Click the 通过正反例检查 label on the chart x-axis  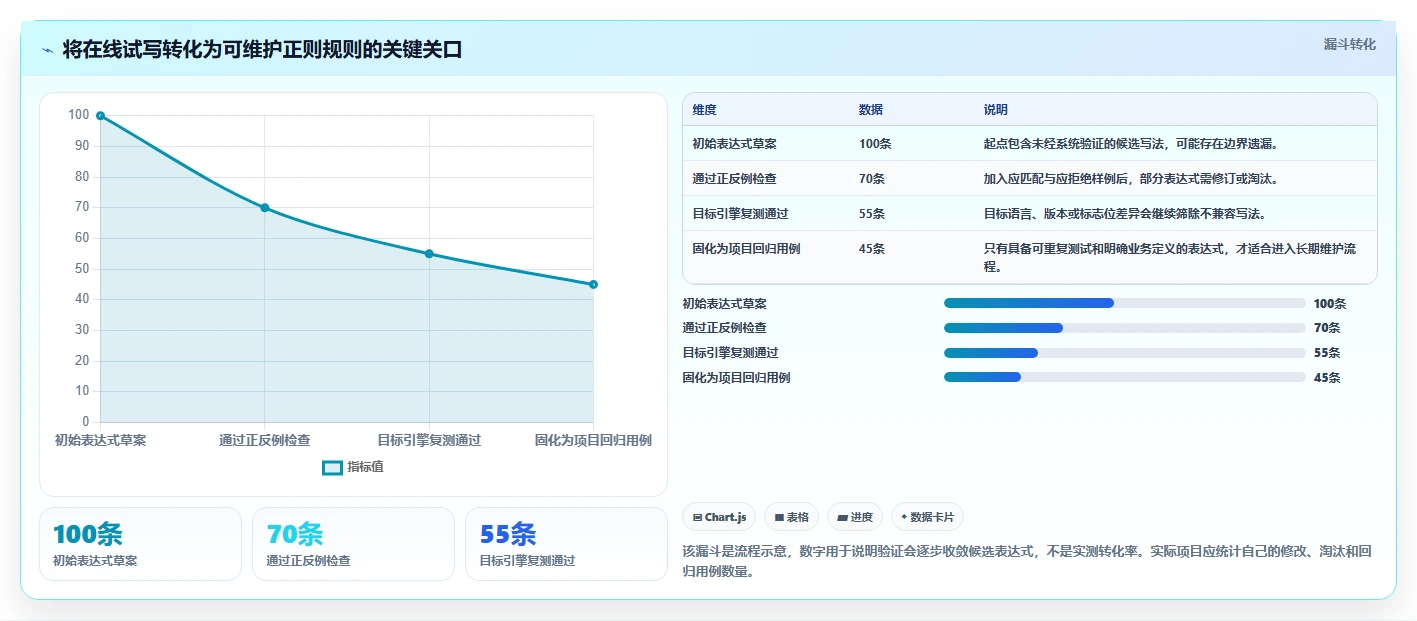pos(265,440)
